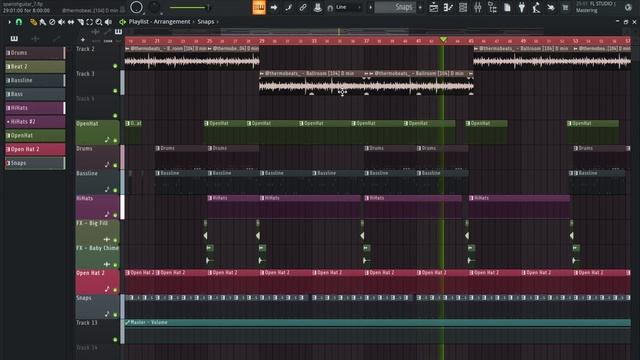Select the Bass pattern in picker
640x360 pixels.
(35, 94)
